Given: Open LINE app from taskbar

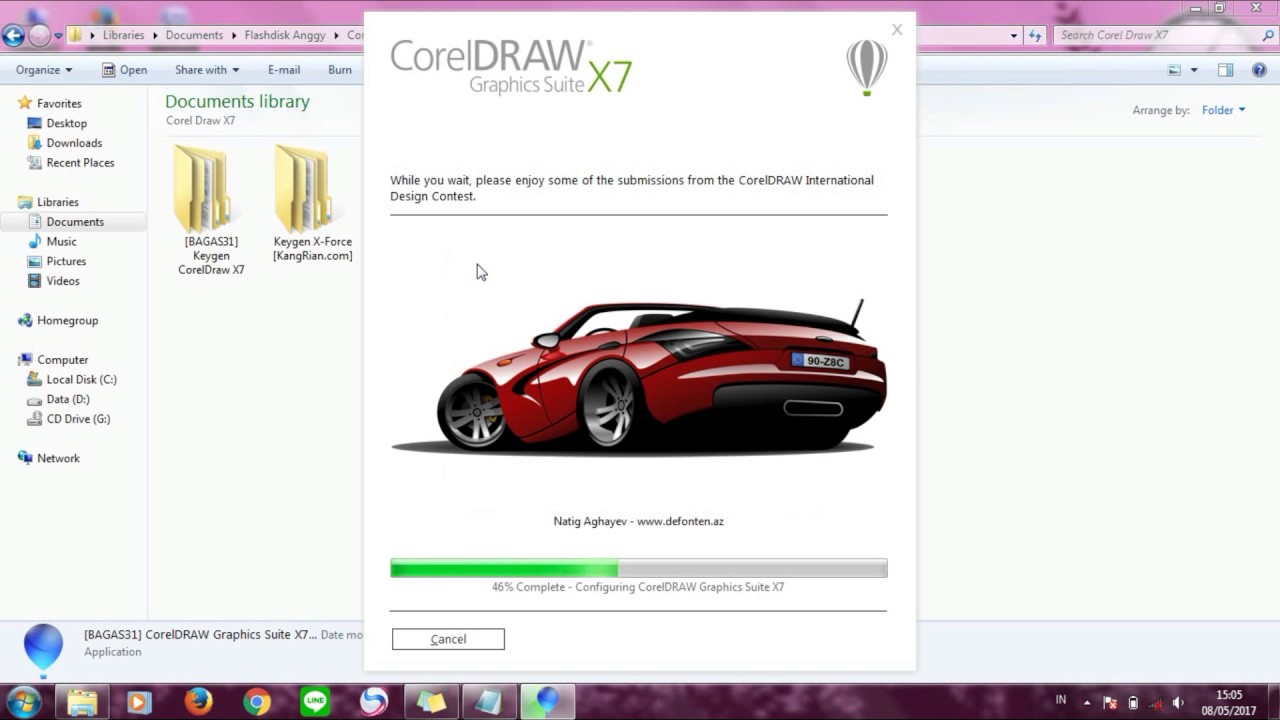Looking at the screenshot, I should click(315, 702).
